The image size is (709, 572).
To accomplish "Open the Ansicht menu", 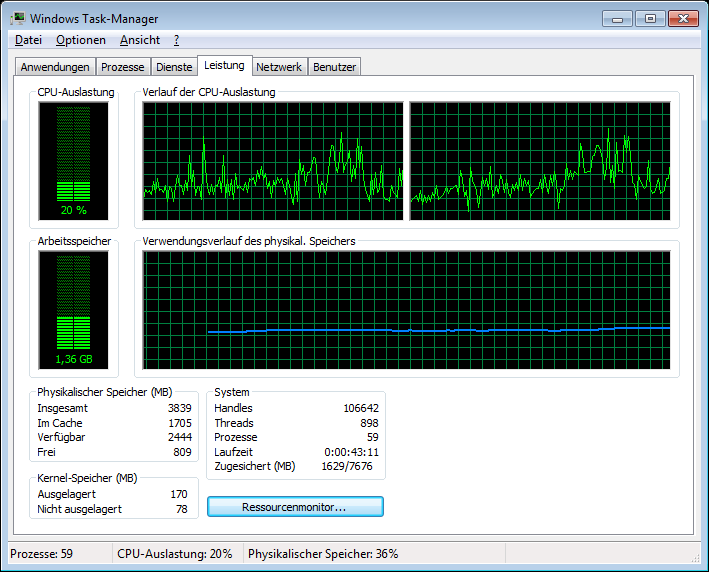I will (x=140, y=40).
